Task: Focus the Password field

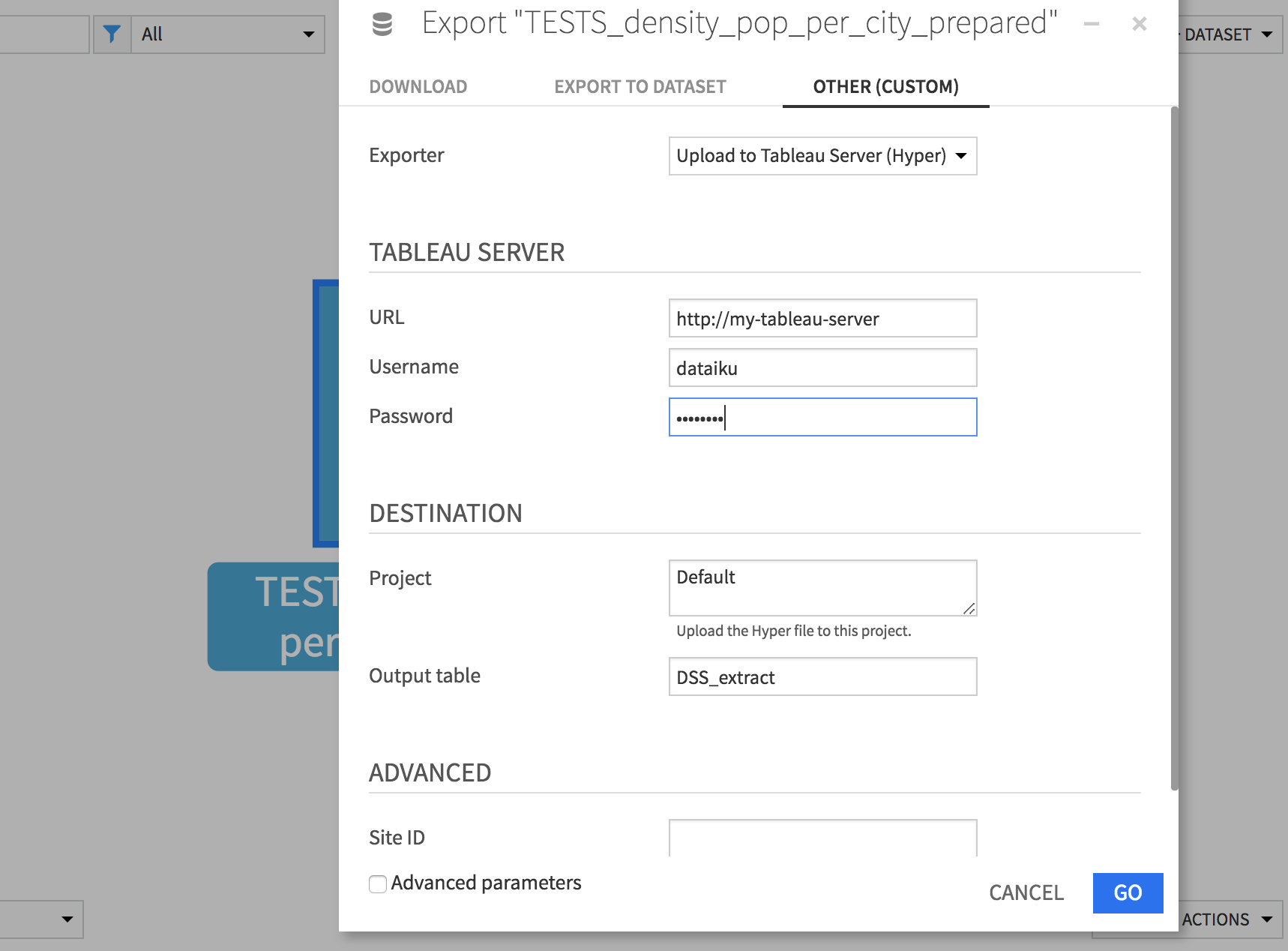Action: (822, 417)
